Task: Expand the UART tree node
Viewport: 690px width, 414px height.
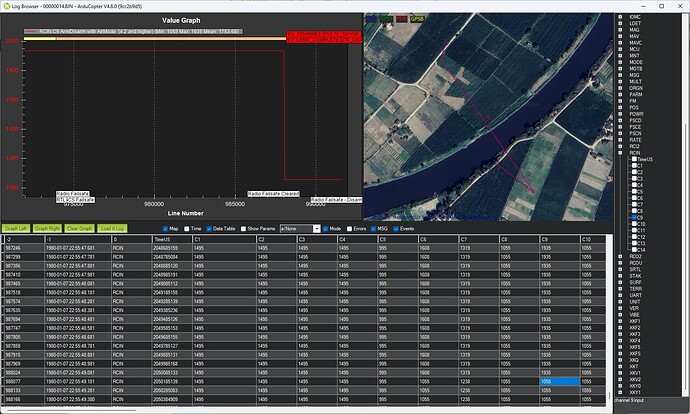Action: [x=620, y=295]
